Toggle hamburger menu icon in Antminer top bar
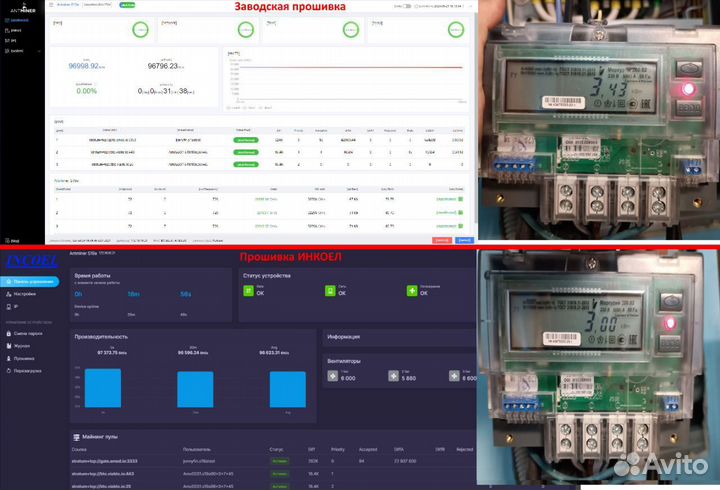The height and width of the screenshot is (490, 720). click(51, 5)
